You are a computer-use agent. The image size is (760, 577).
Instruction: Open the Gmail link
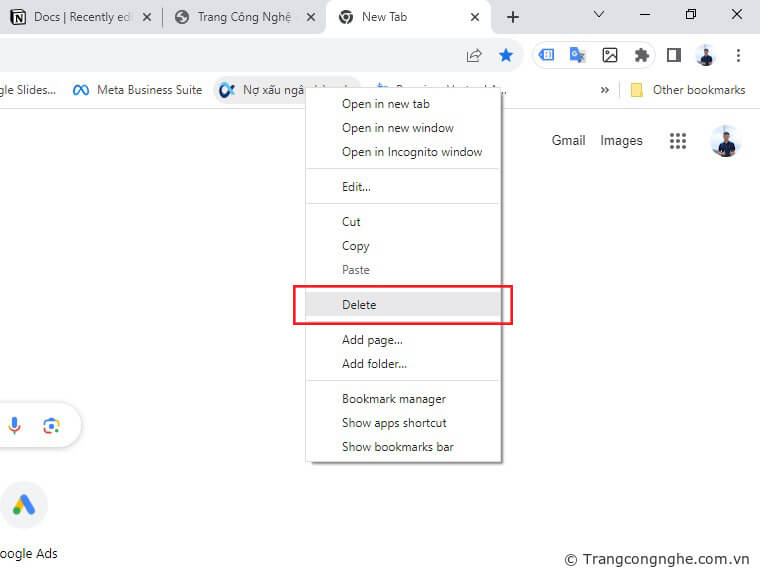568,141
